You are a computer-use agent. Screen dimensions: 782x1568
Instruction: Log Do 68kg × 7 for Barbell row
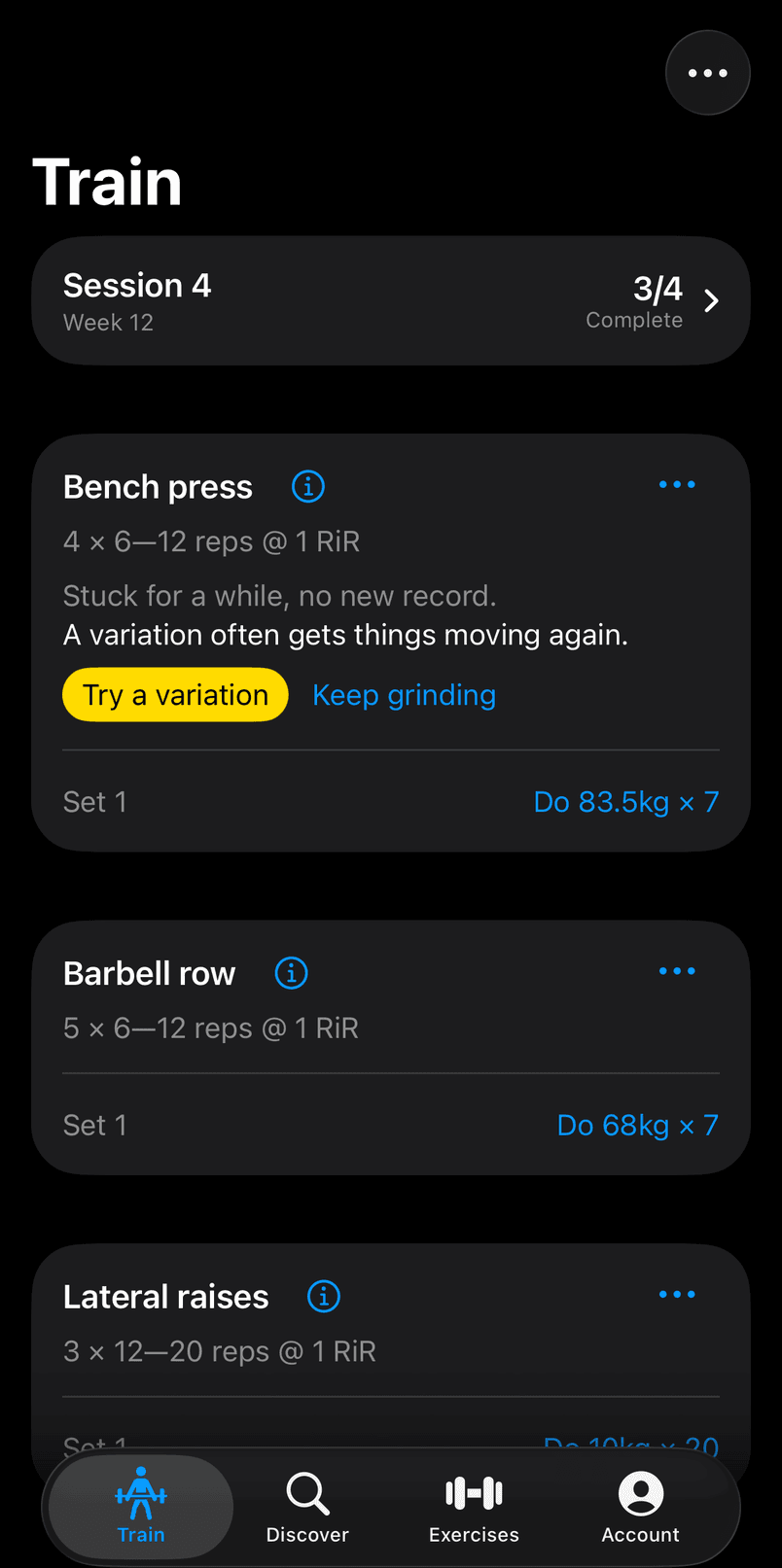coord(638,1125)
